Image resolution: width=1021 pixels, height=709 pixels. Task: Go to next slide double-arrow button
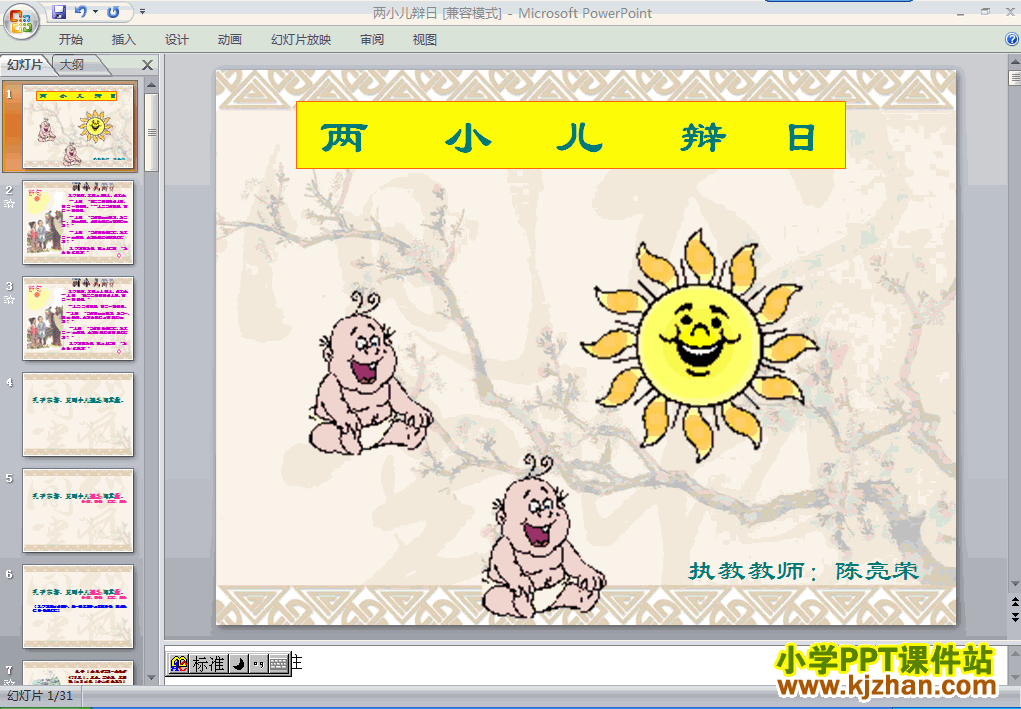pos(1014,616)
